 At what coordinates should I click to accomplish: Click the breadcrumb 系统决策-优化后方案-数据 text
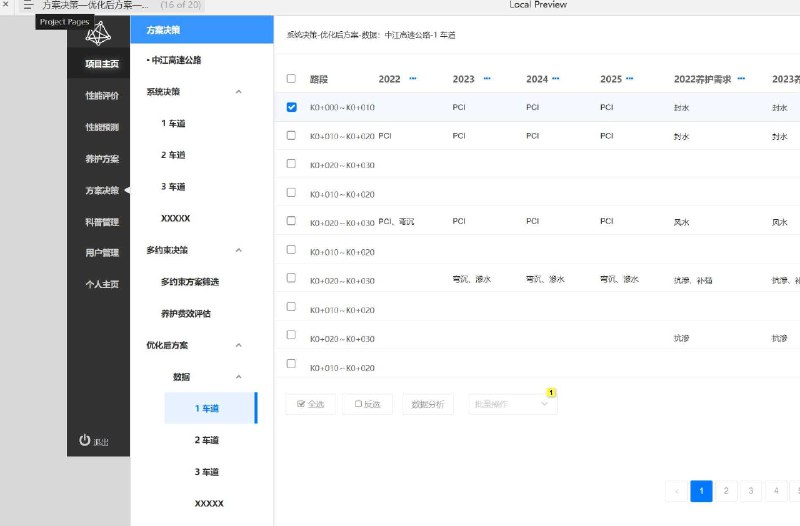(334, 35)
